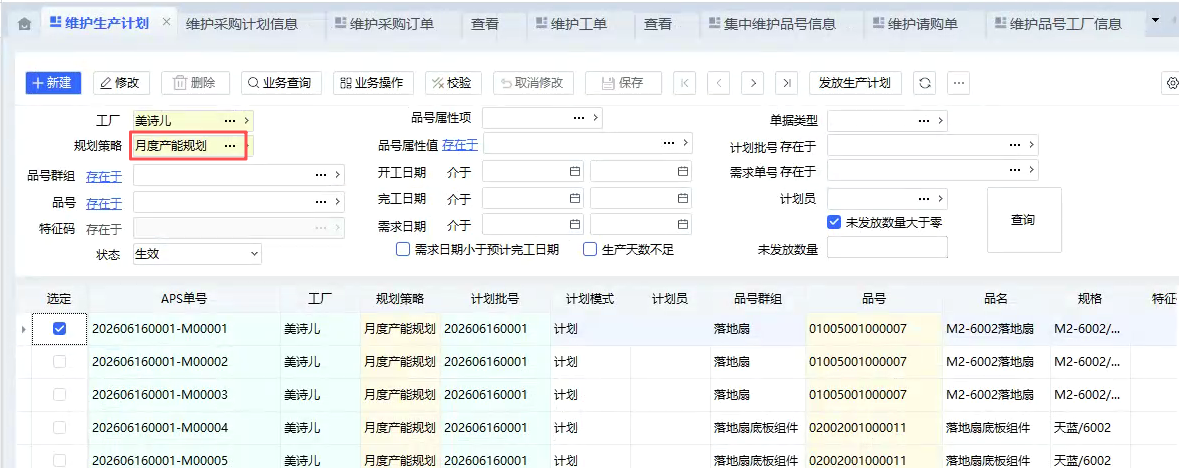
Task: Switch to the 维护请购单 tab
Action: [915, 24]
